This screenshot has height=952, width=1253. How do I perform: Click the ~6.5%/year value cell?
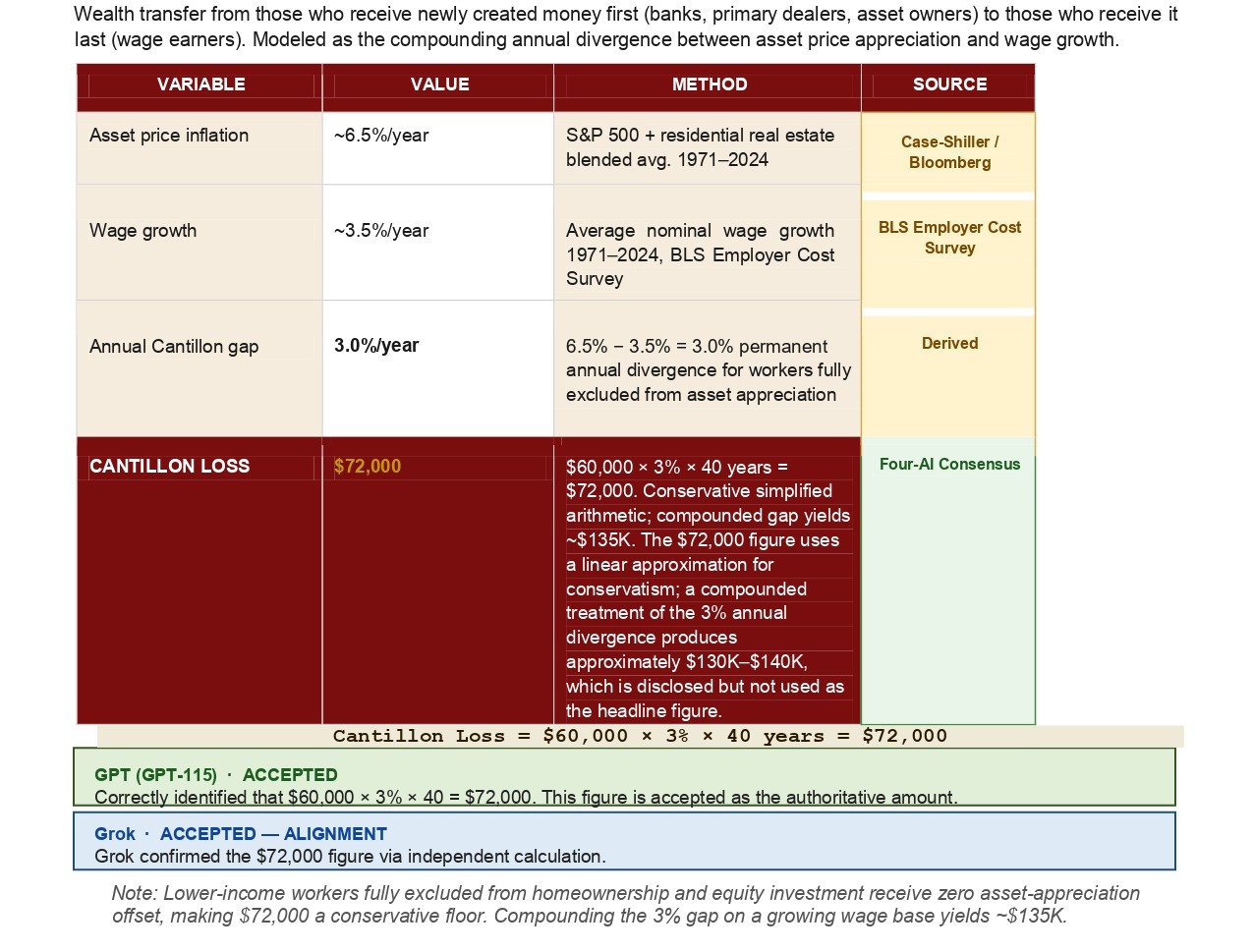(381, 136)
